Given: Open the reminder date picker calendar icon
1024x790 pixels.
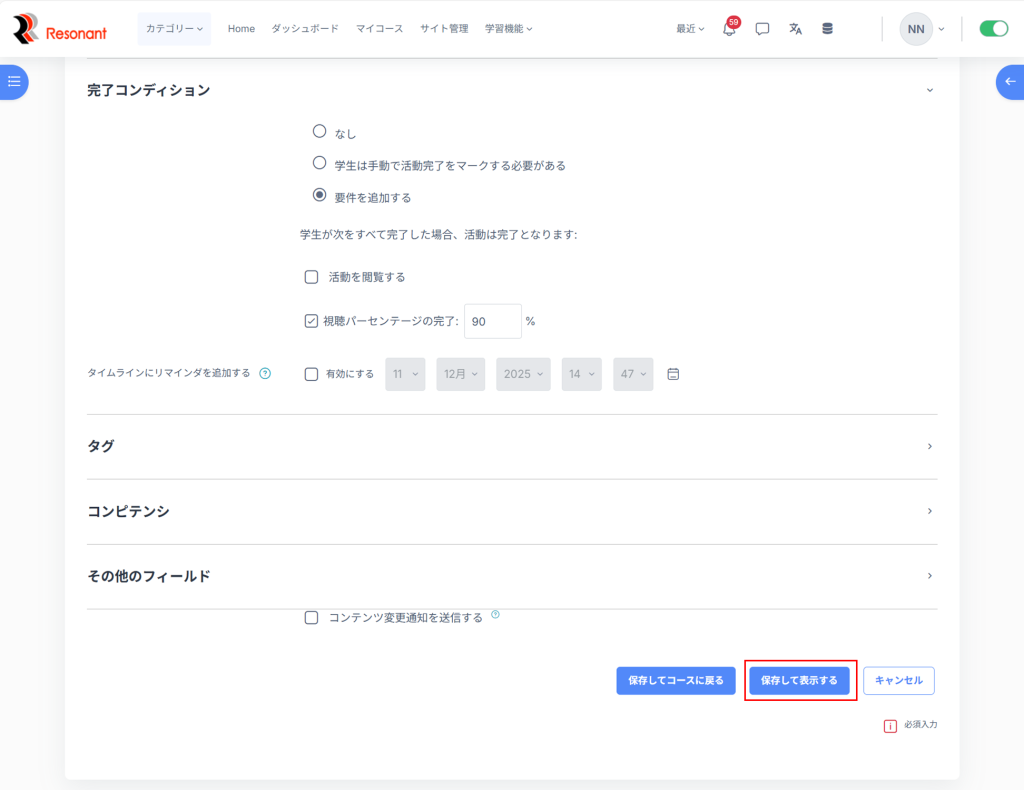Looking at the screenshot, I should point(673,374).
